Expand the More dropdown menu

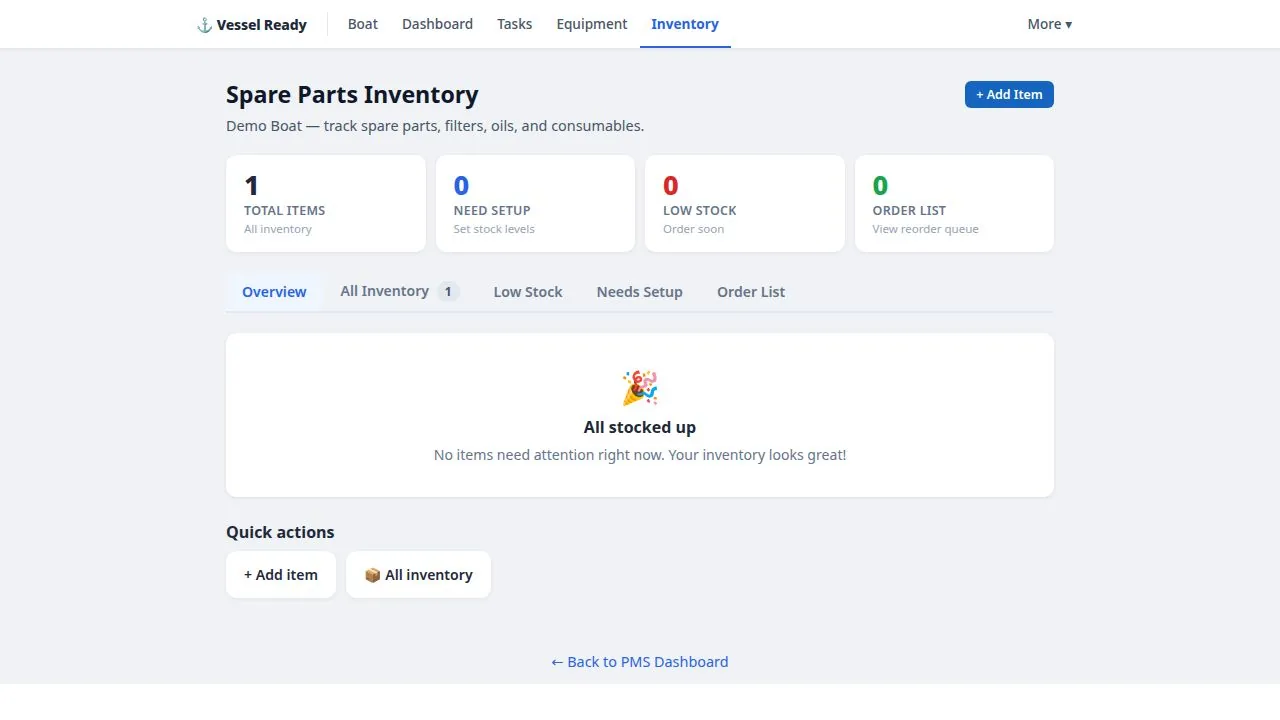1050,24
